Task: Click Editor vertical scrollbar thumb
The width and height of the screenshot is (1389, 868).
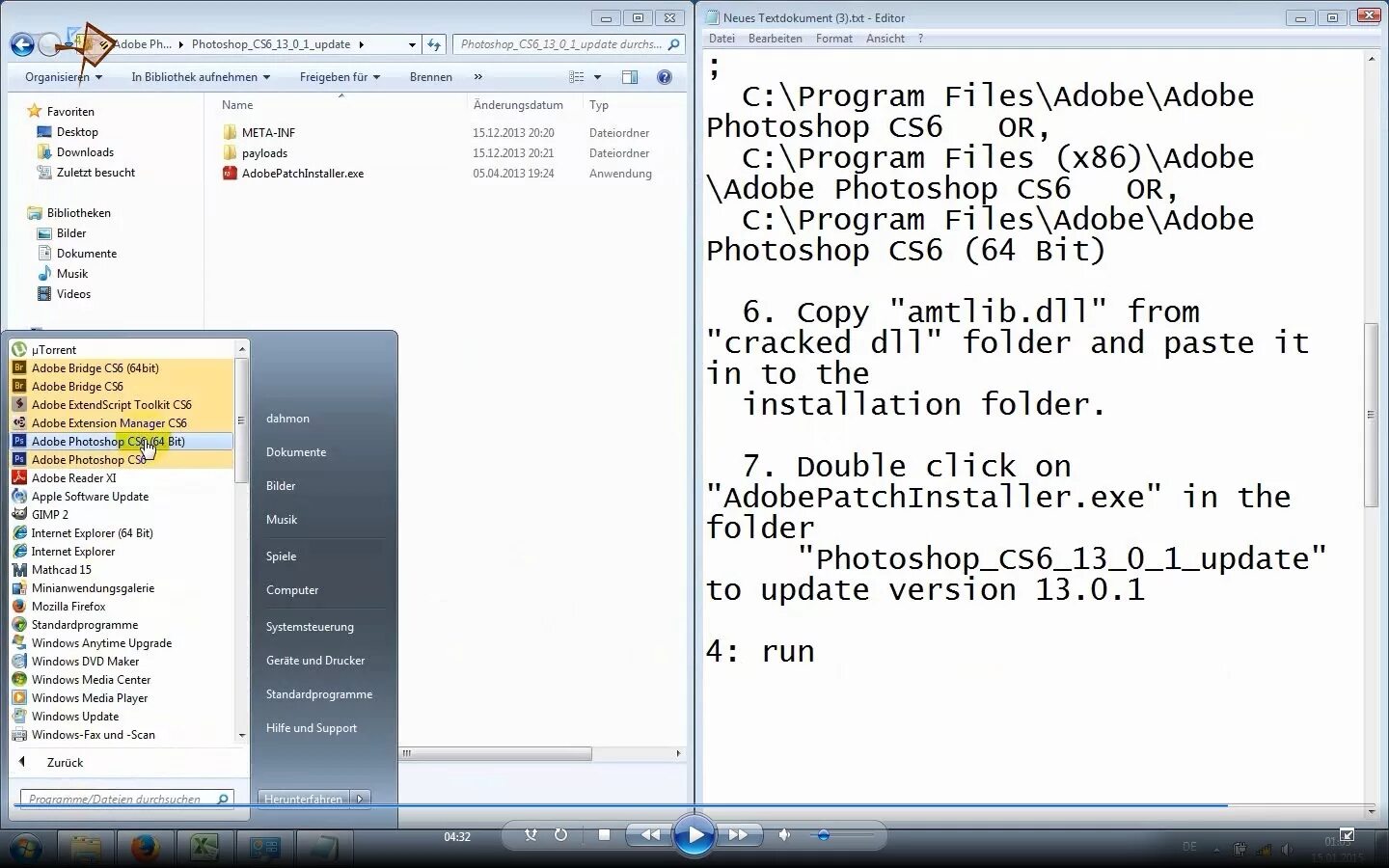Action: tap(1371, 415)
